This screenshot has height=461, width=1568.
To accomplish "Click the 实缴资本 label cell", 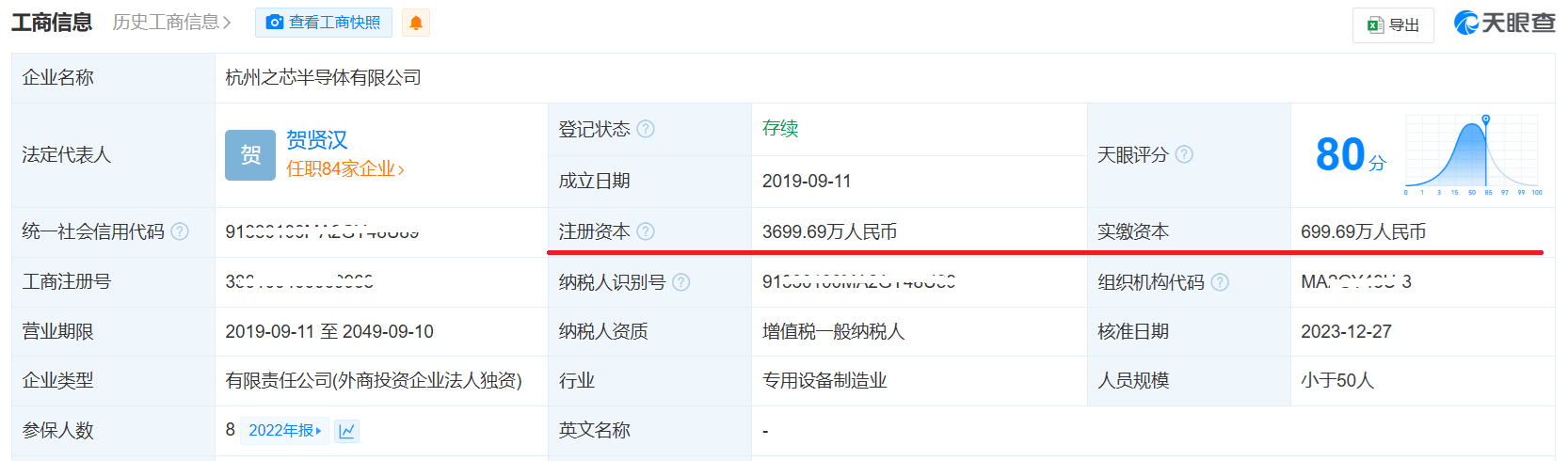I will pos(1189,231).
